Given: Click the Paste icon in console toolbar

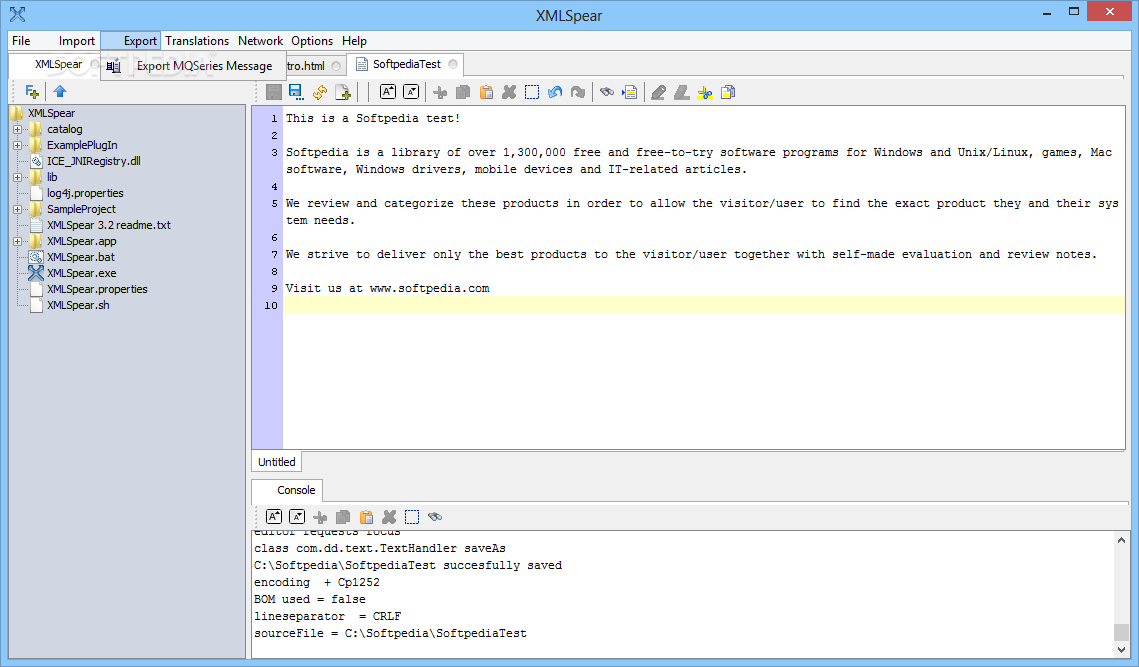Looking at the screenshot, I should [366, 517].
